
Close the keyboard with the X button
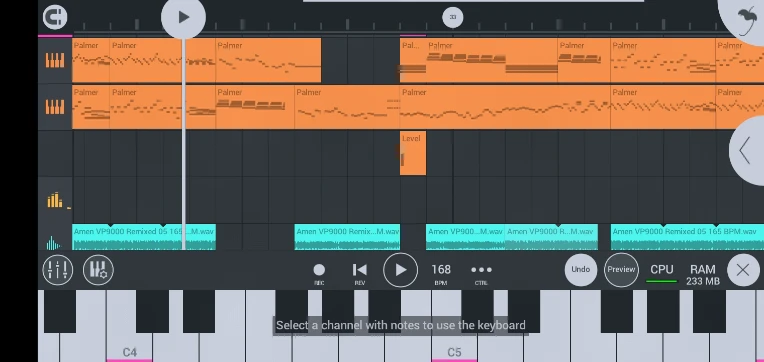743,270
